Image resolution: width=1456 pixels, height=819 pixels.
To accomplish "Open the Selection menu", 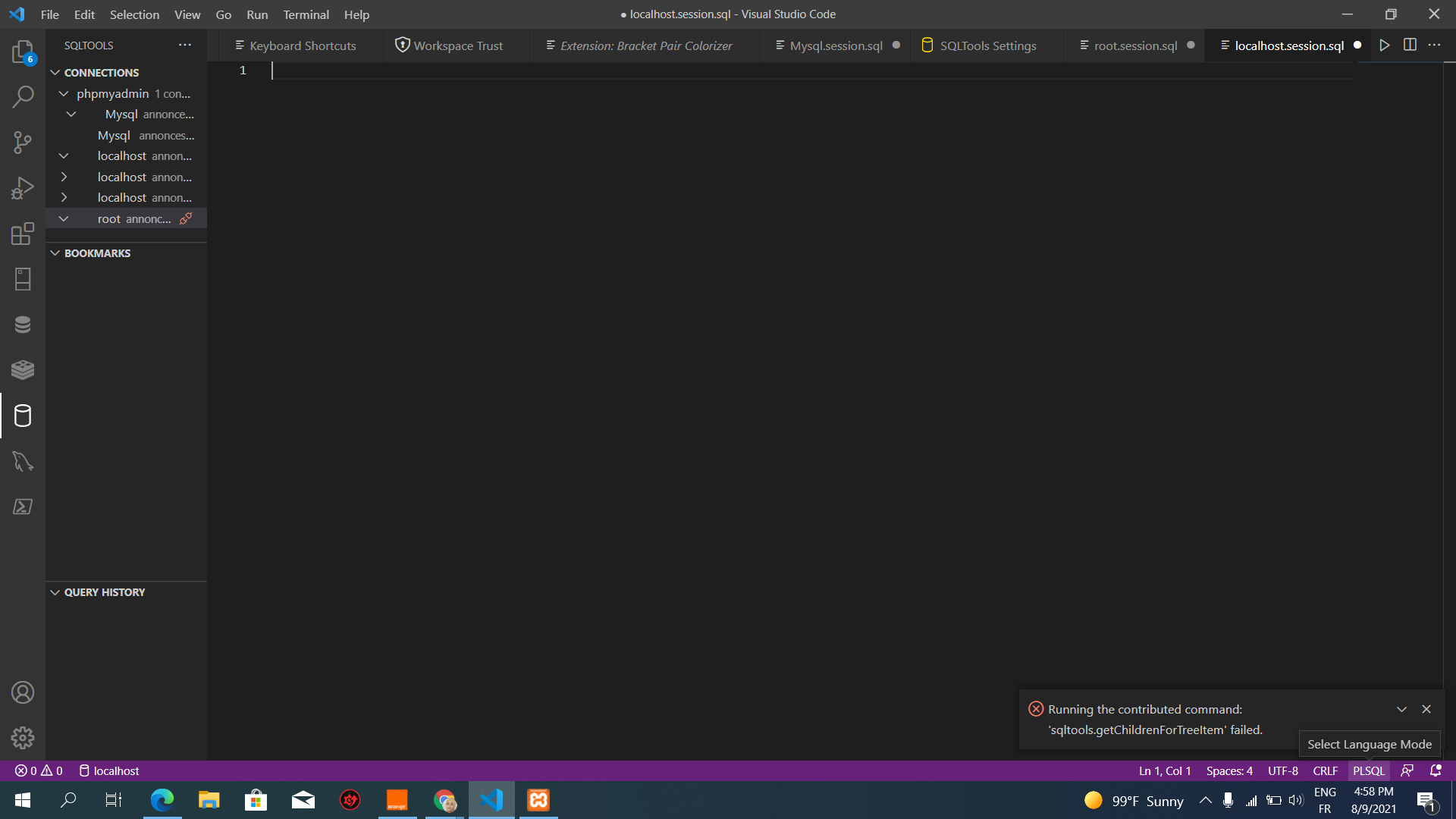I will [x=134, y=14].
